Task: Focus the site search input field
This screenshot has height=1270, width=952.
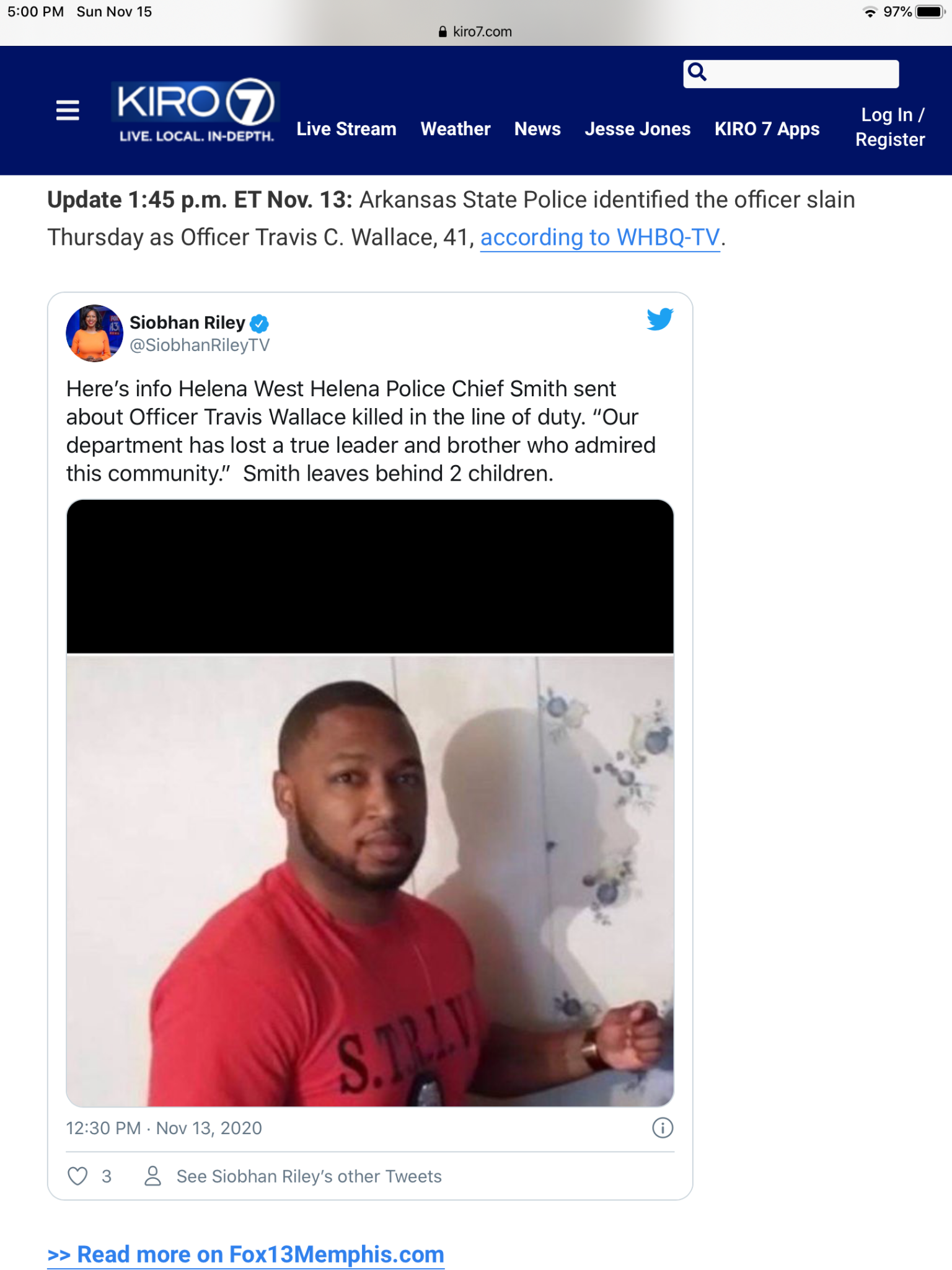Action: pos(803,74)
